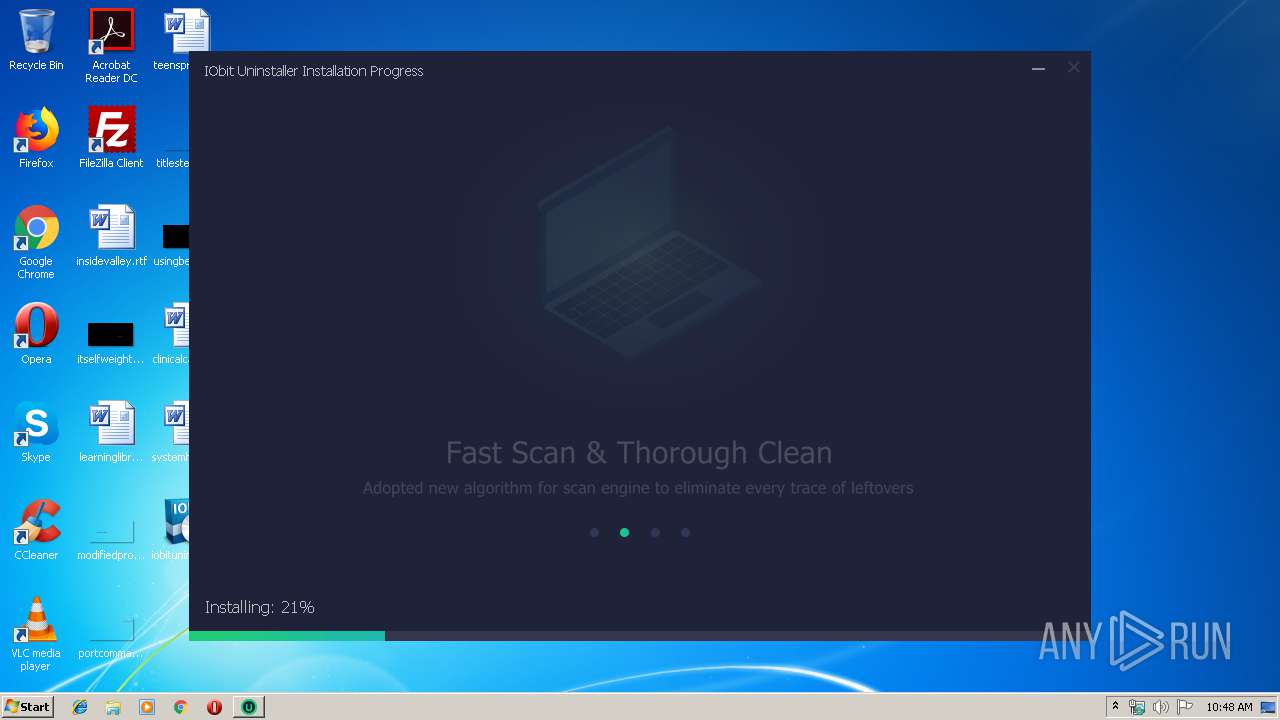Open the volume speaker tray icon
The width and height of the screenshot is (1280, 720).
click(x=1161, y=707)
